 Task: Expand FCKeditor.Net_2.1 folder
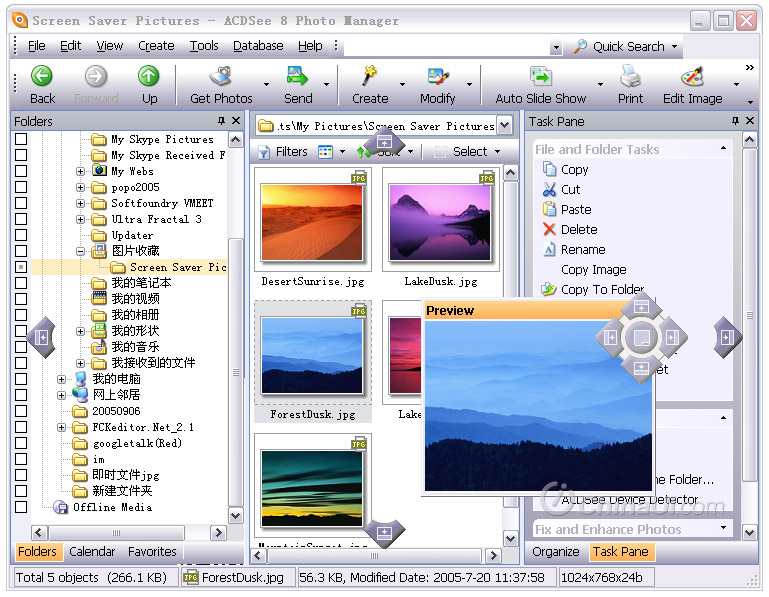pos(61,427)
